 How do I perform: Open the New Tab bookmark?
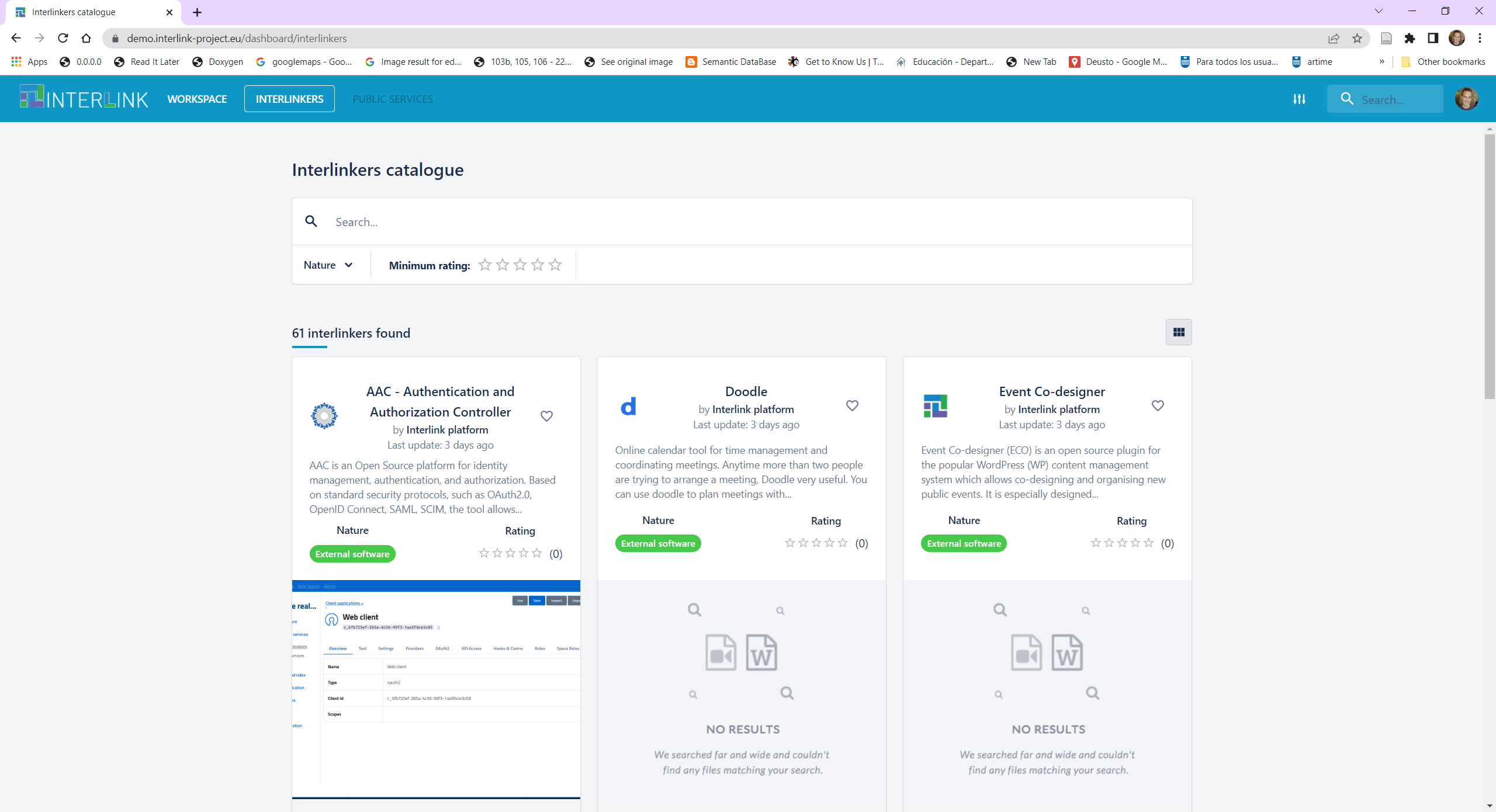click(x=1031, y=62)
